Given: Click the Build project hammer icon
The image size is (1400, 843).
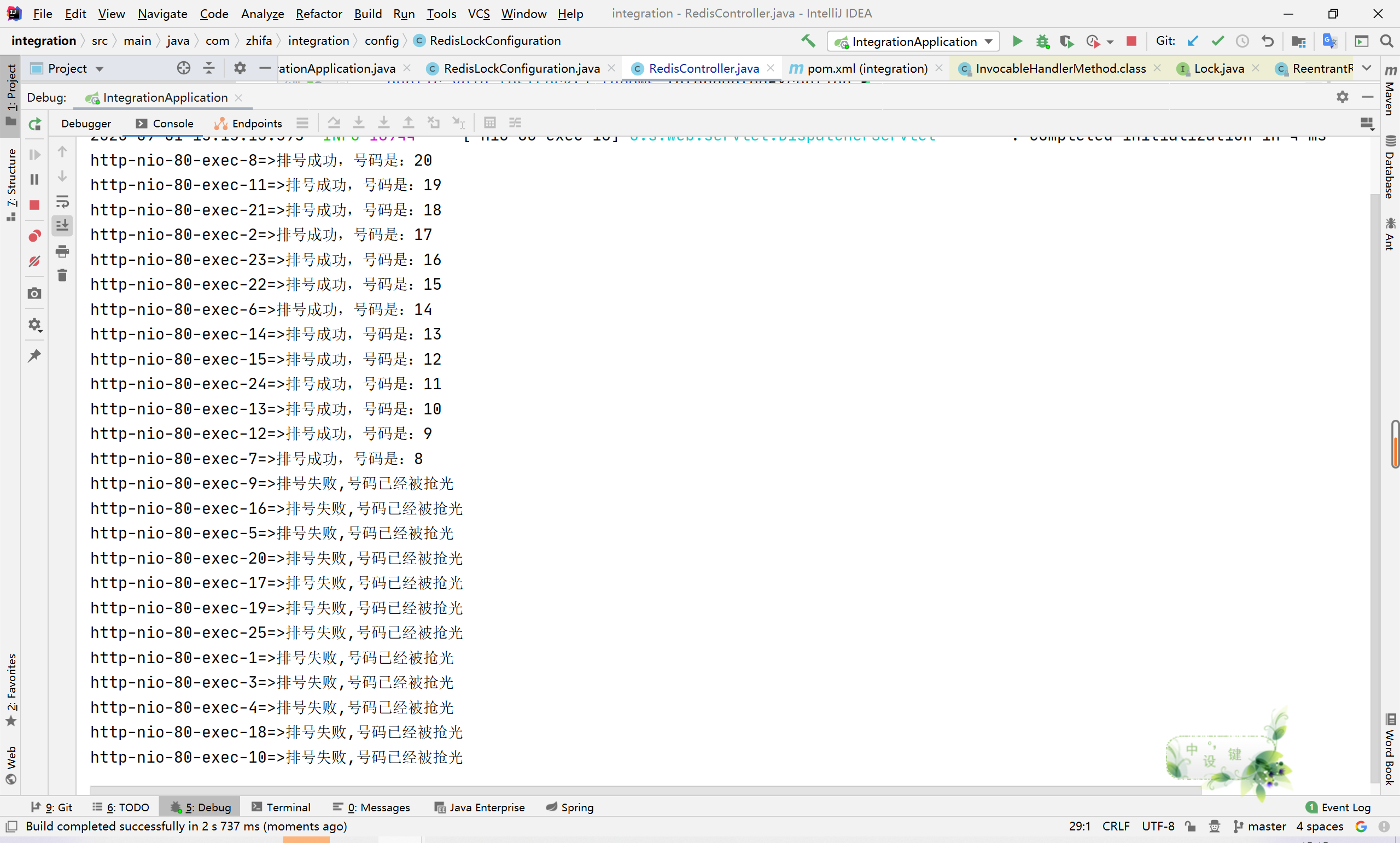Looking at the screenshot, I should point(808,41).
